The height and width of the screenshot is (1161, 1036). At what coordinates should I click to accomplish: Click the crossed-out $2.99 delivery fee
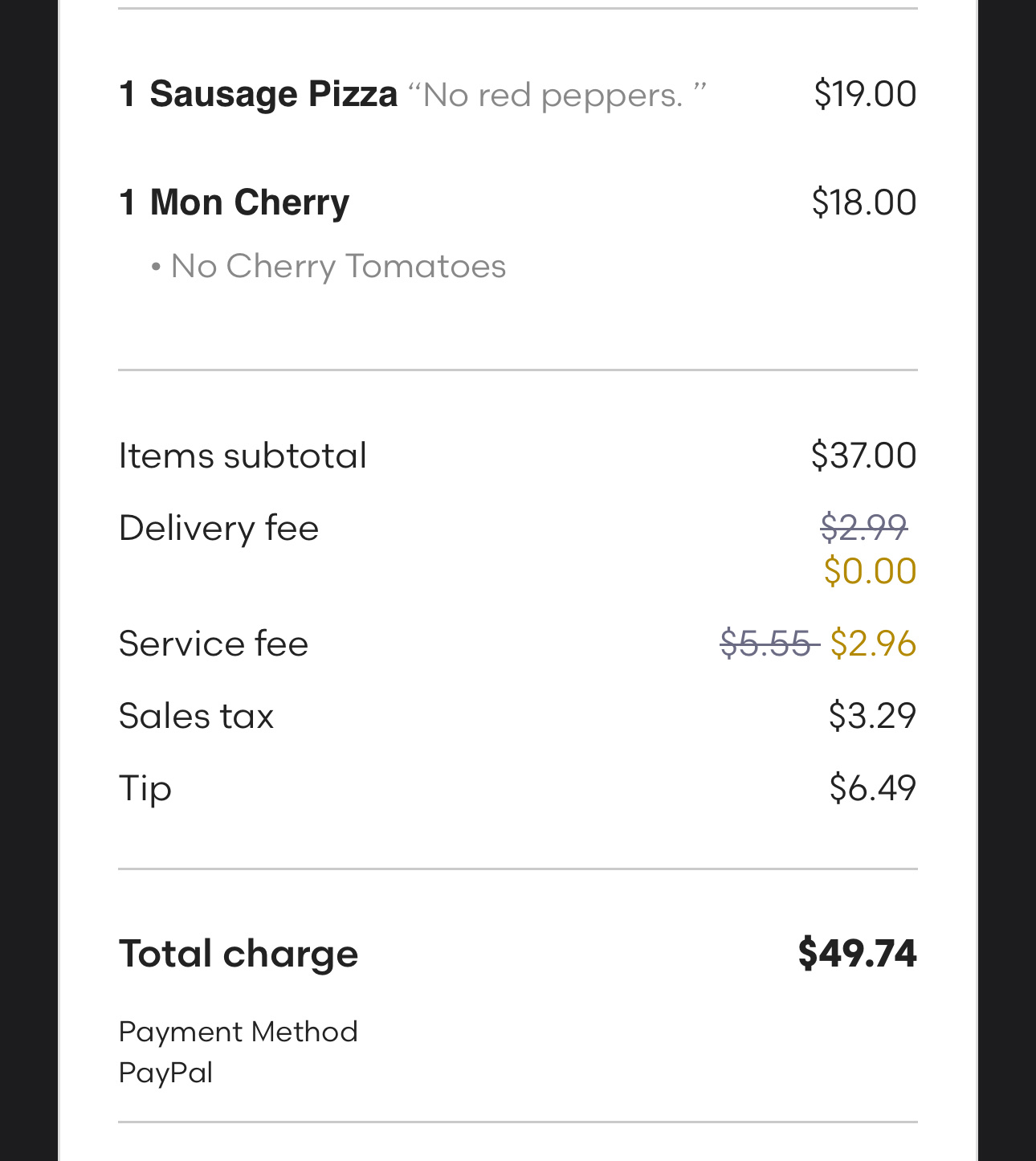pos(863,528)
